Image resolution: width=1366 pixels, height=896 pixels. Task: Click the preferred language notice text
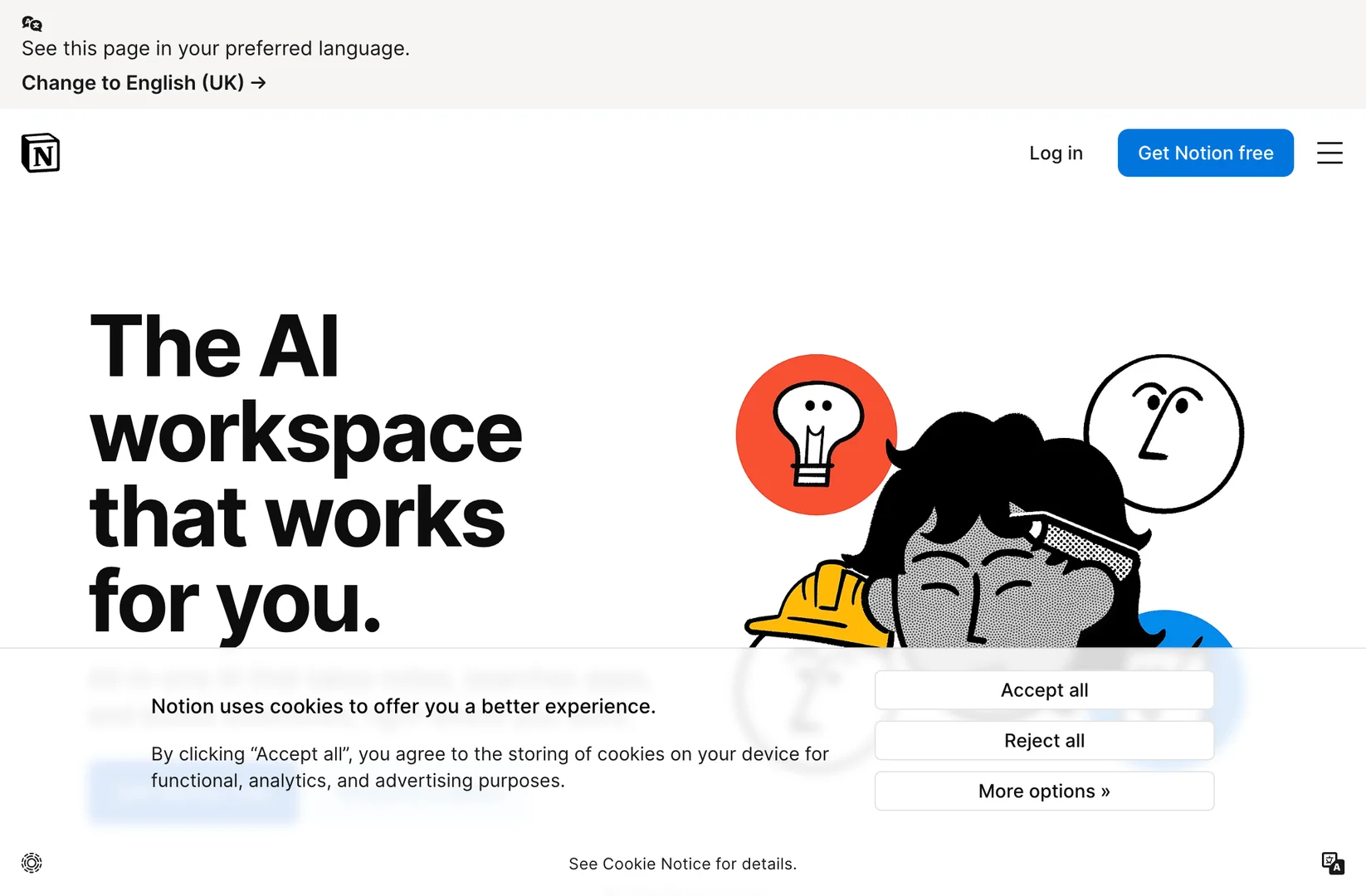[x=216, y=48]
